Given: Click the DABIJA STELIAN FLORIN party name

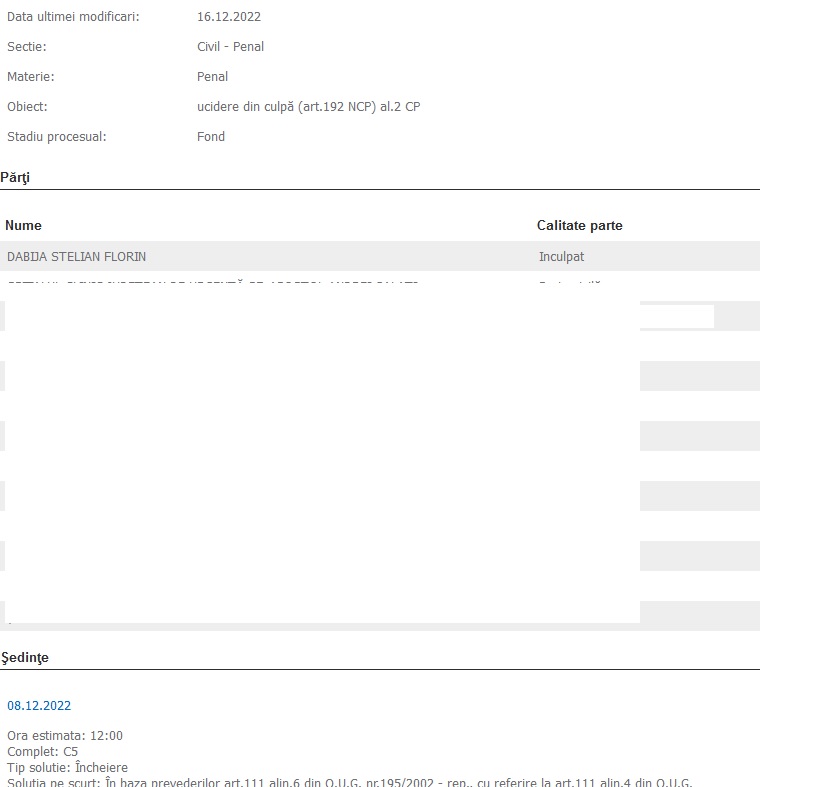Looking at the screenshot, I should click(76, 257).
